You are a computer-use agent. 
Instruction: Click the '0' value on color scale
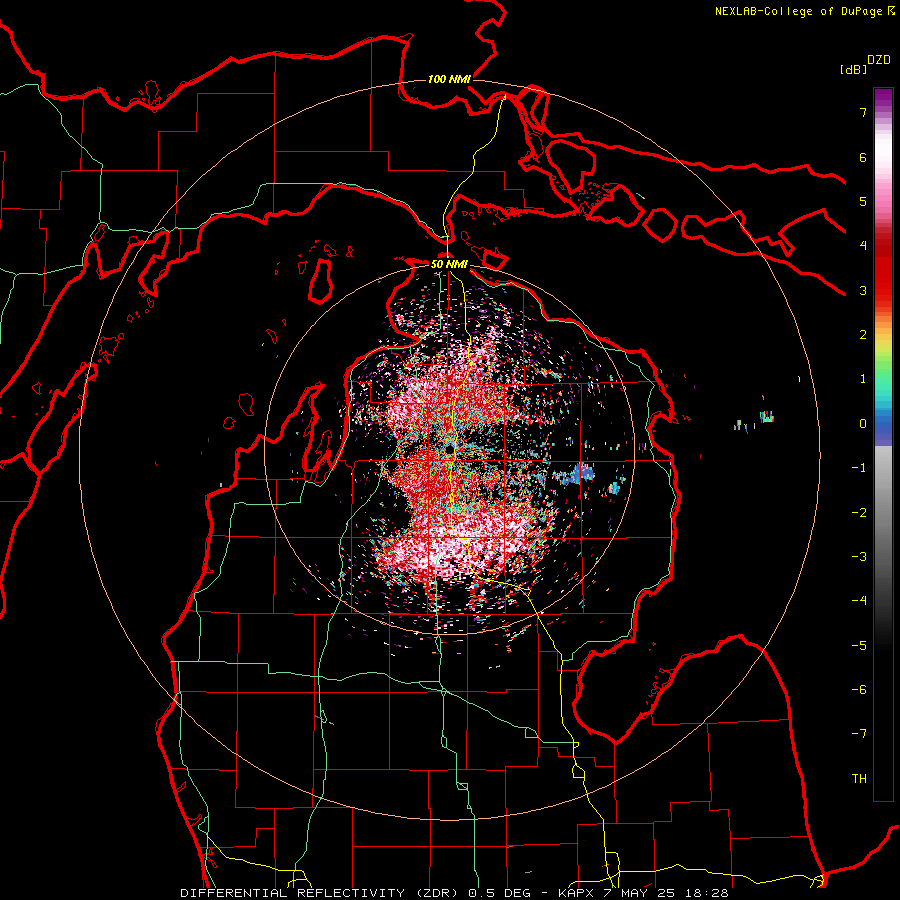[x=863, y=424]
